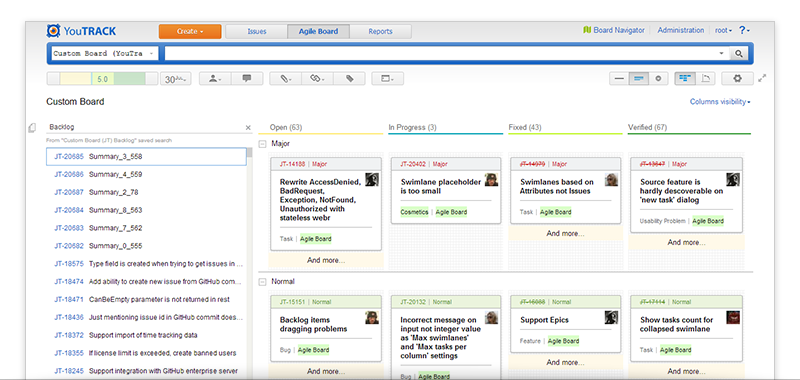Toggle the dot-style minimal card view
Viewport: 800px width, 380px height.
[x=658, y=79]
